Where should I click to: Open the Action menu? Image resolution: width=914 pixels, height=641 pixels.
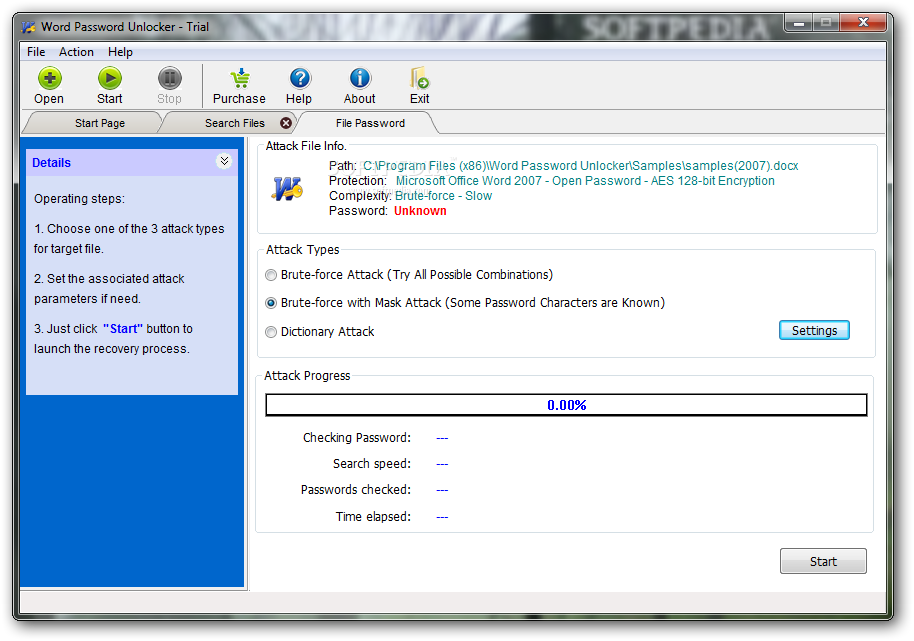coord(76,52)
